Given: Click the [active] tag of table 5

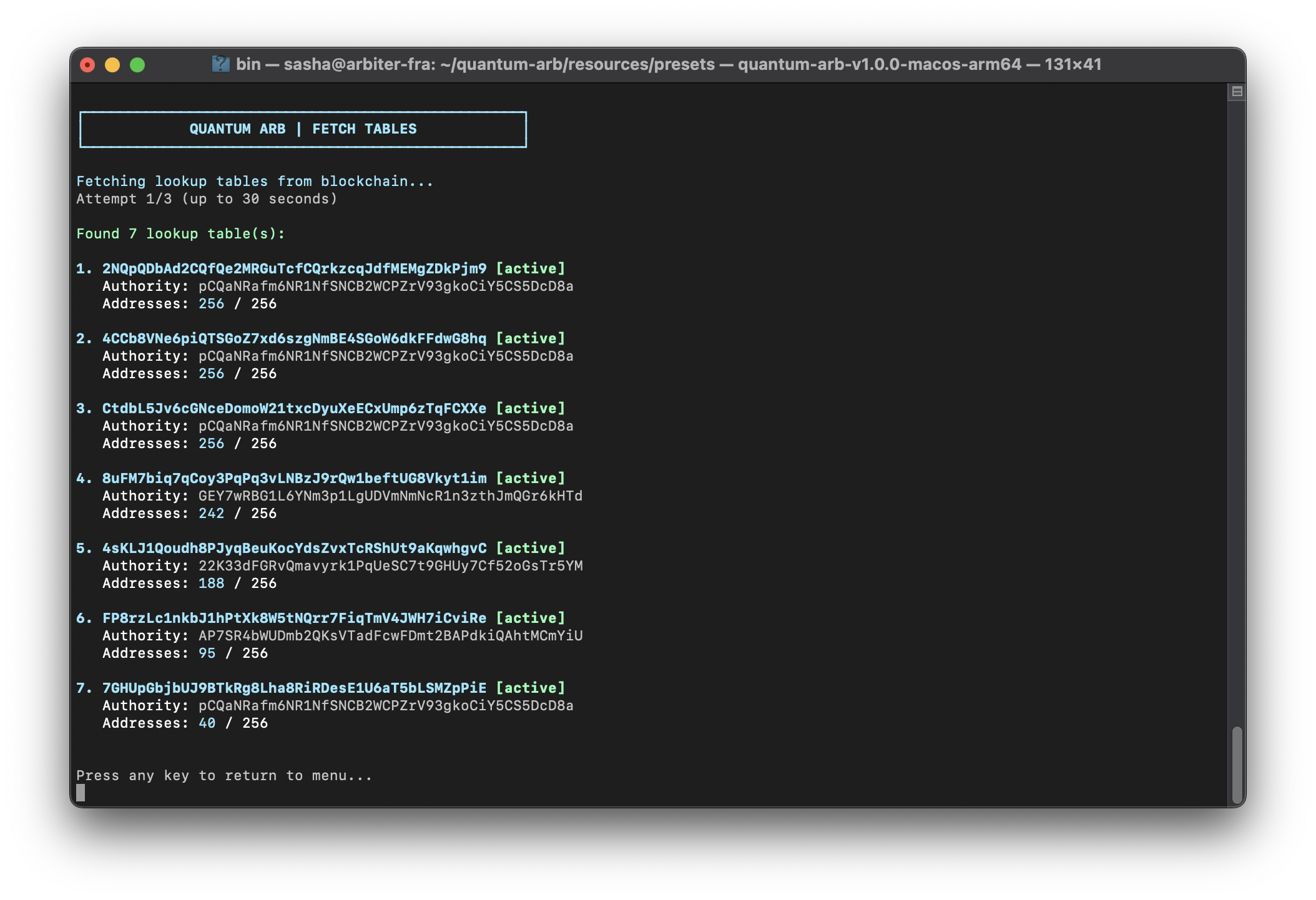Looking at the screenshot, I should (531, 549).
